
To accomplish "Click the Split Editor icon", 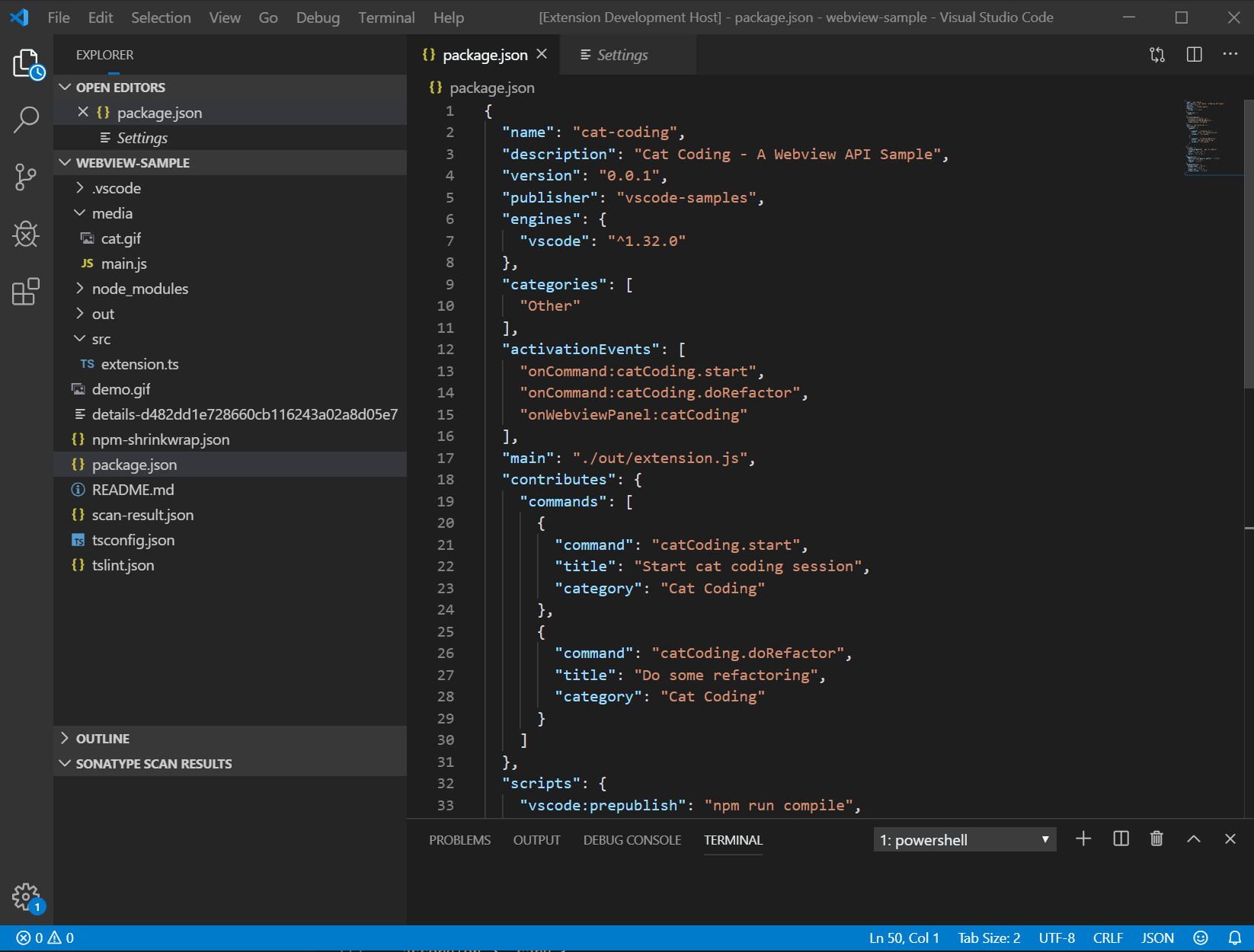I will point(1194,55).
